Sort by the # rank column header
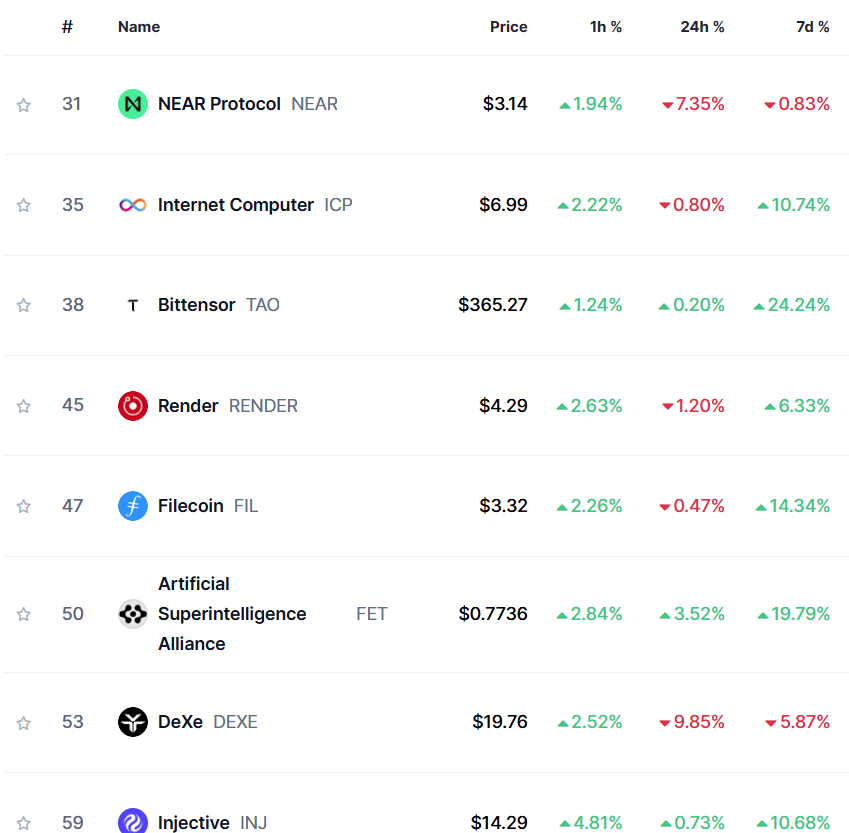Screen dimensions: 849x833 pyautogui.click(x=67, y=27)
